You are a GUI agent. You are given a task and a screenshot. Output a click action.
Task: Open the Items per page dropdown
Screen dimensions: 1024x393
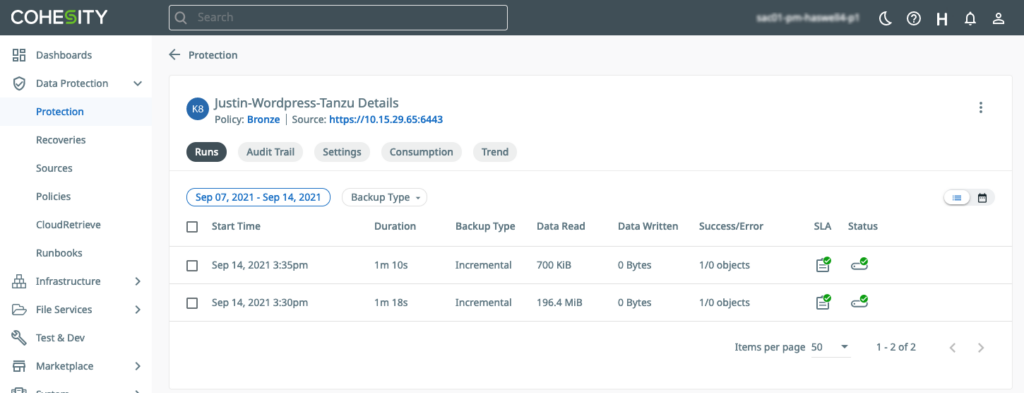click(x=830, y=347)
